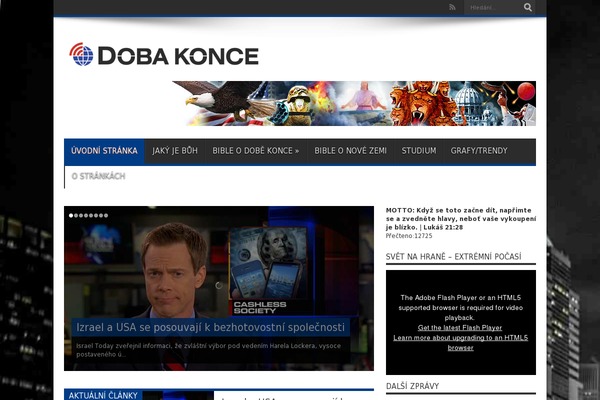
Task: Go to Úvodní stránka tab
Action: coord(104,151)
